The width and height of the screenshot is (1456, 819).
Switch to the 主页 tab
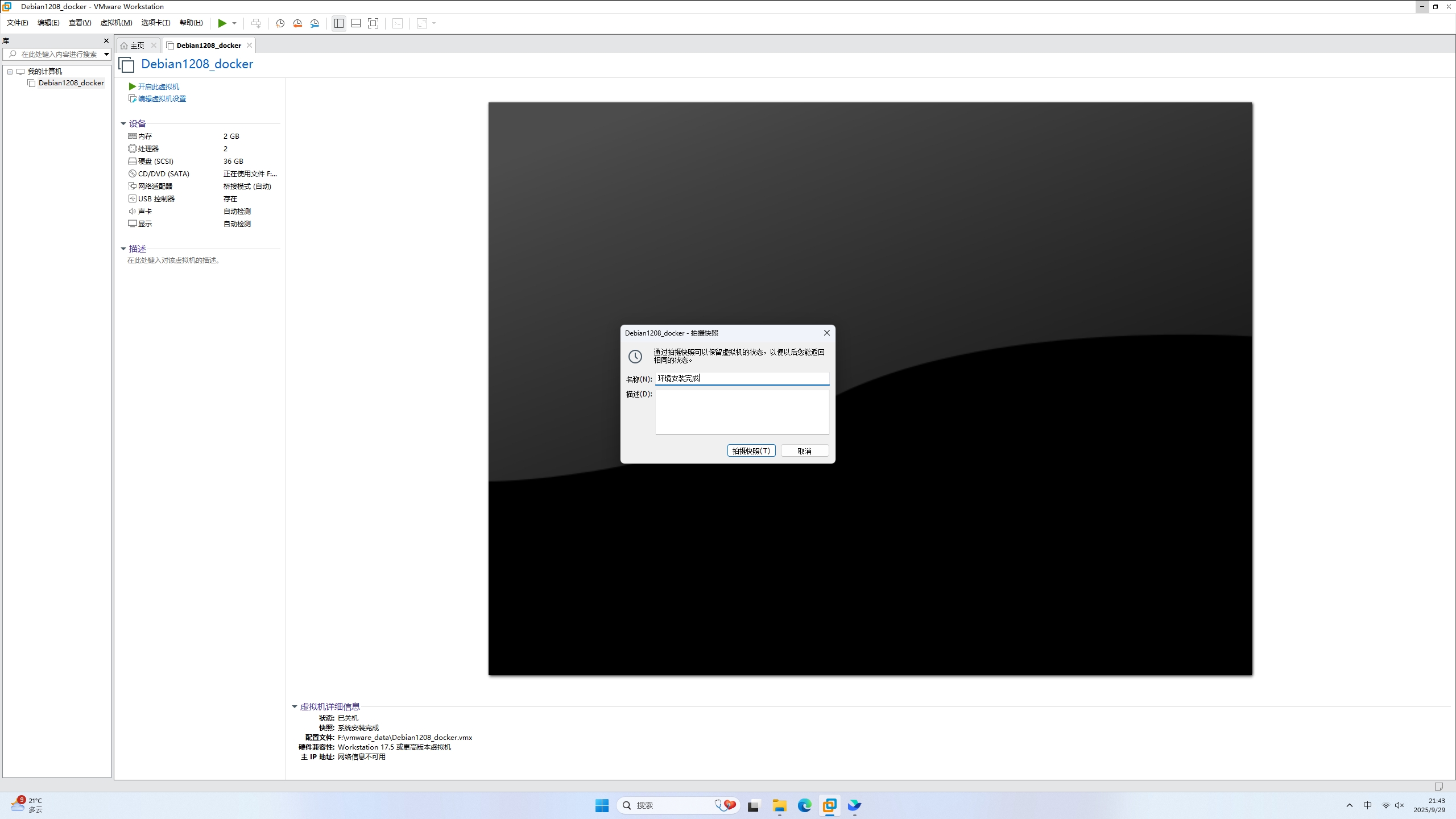(x=137, y=45)
